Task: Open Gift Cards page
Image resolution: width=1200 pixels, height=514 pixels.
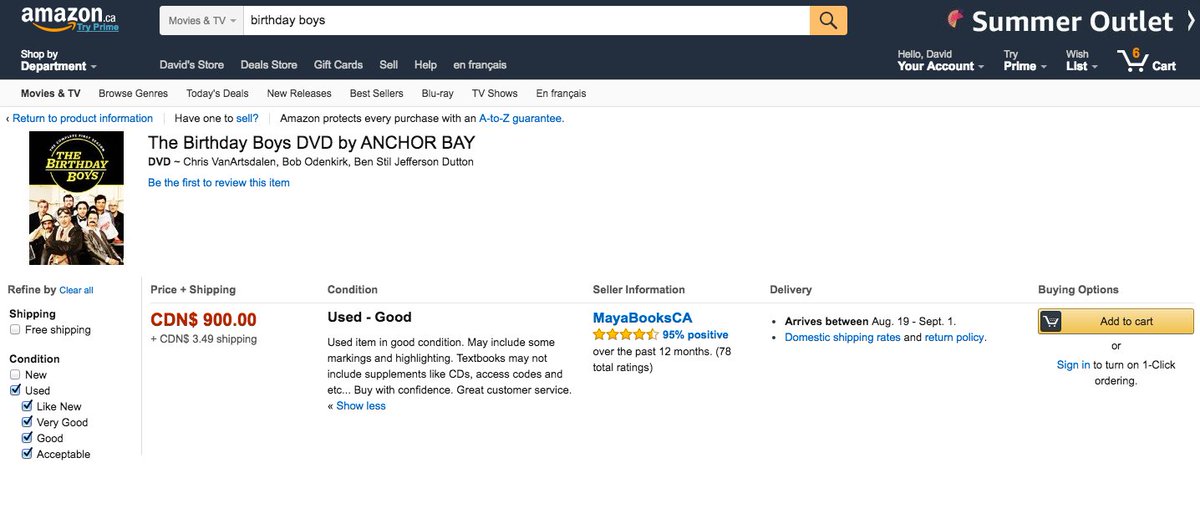Action: point(338,65)
